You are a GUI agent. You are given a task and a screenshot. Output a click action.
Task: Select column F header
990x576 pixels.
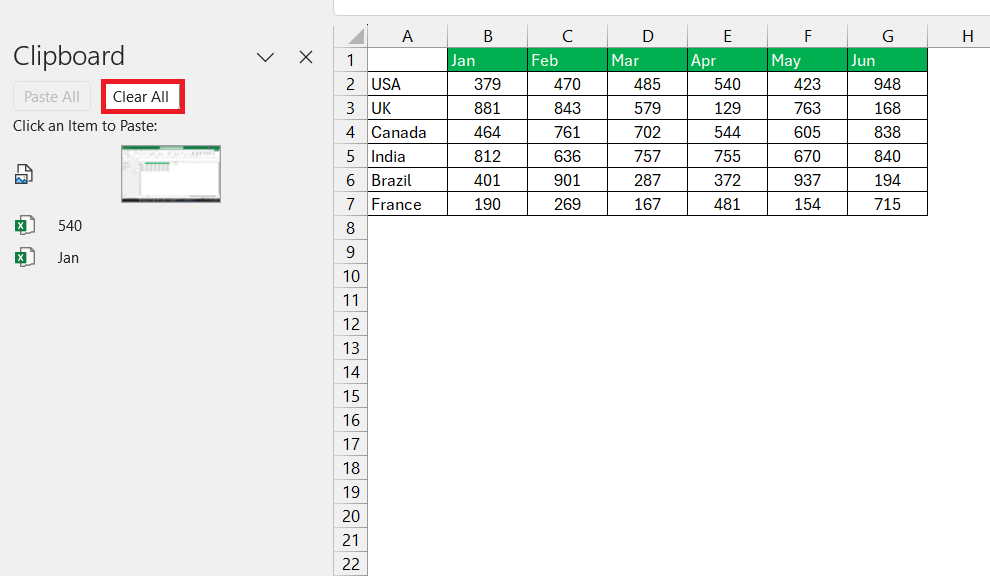point(808,36)
